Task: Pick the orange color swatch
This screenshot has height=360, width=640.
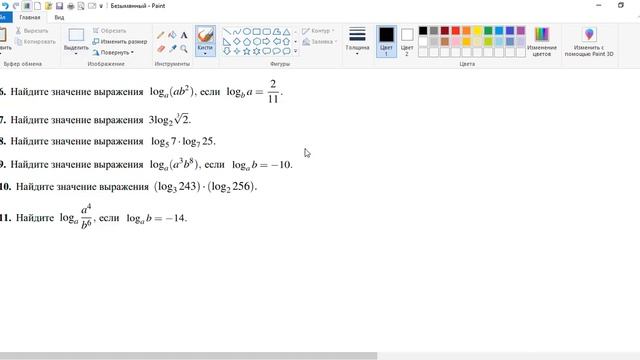Action: [x=466, y=31]
